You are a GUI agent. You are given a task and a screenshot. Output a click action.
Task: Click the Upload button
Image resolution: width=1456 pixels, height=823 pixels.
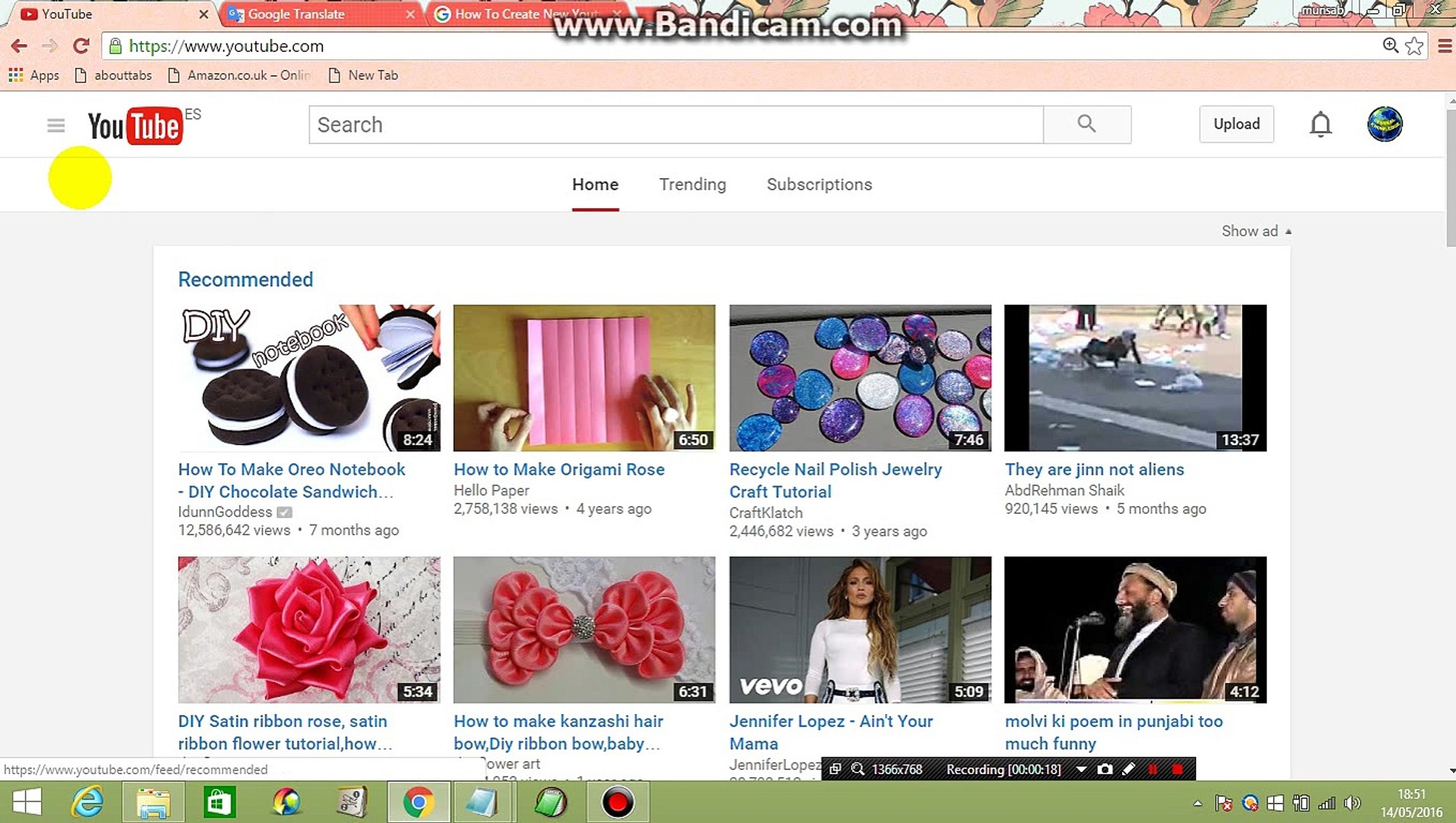[1237, 124]
